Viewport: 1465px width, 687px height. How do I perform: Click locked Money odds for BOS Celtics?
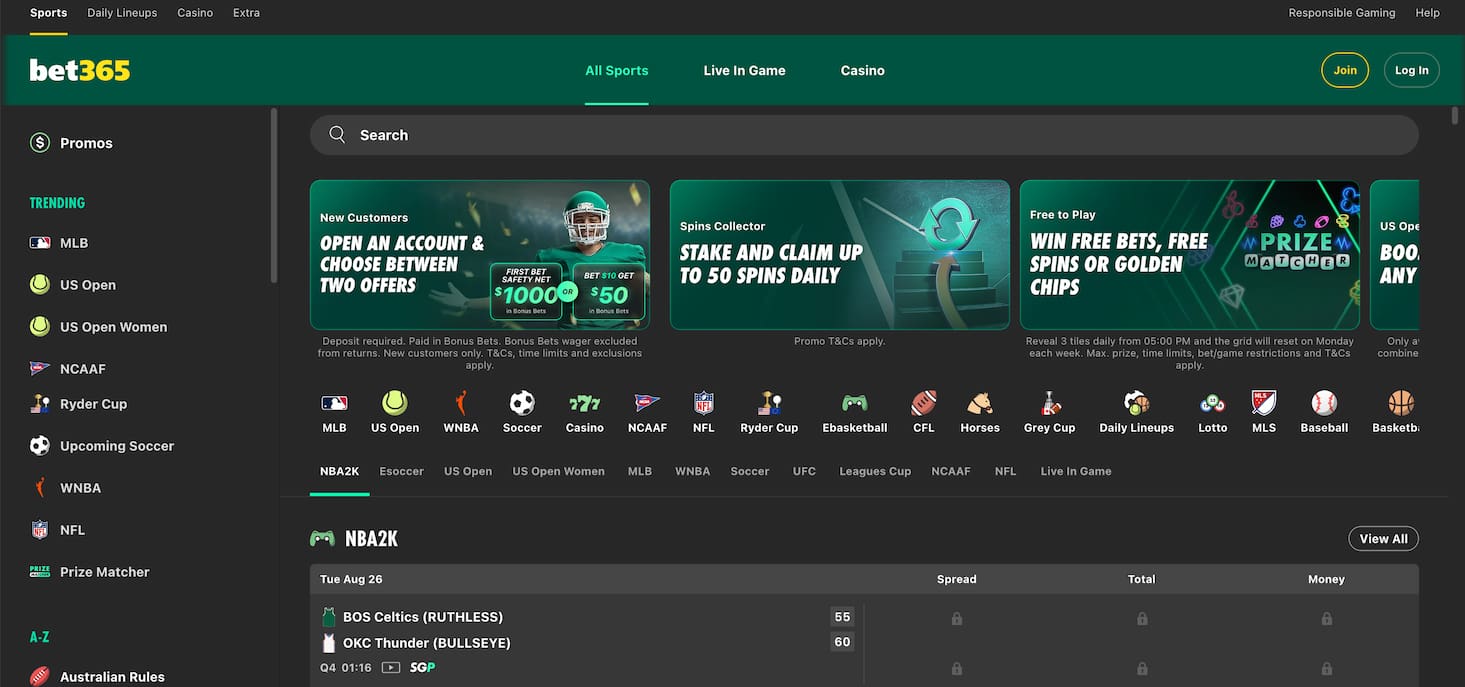click(x=1327, y=619)
